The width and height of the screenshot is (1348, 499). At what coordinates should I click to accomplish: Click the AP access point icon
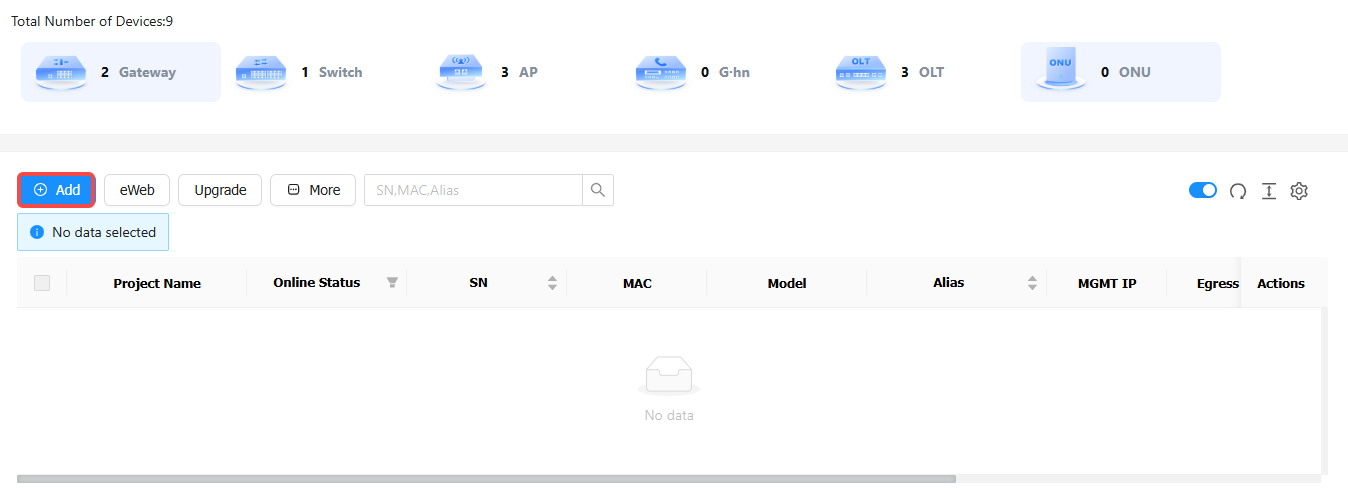[x=461, y=72]
